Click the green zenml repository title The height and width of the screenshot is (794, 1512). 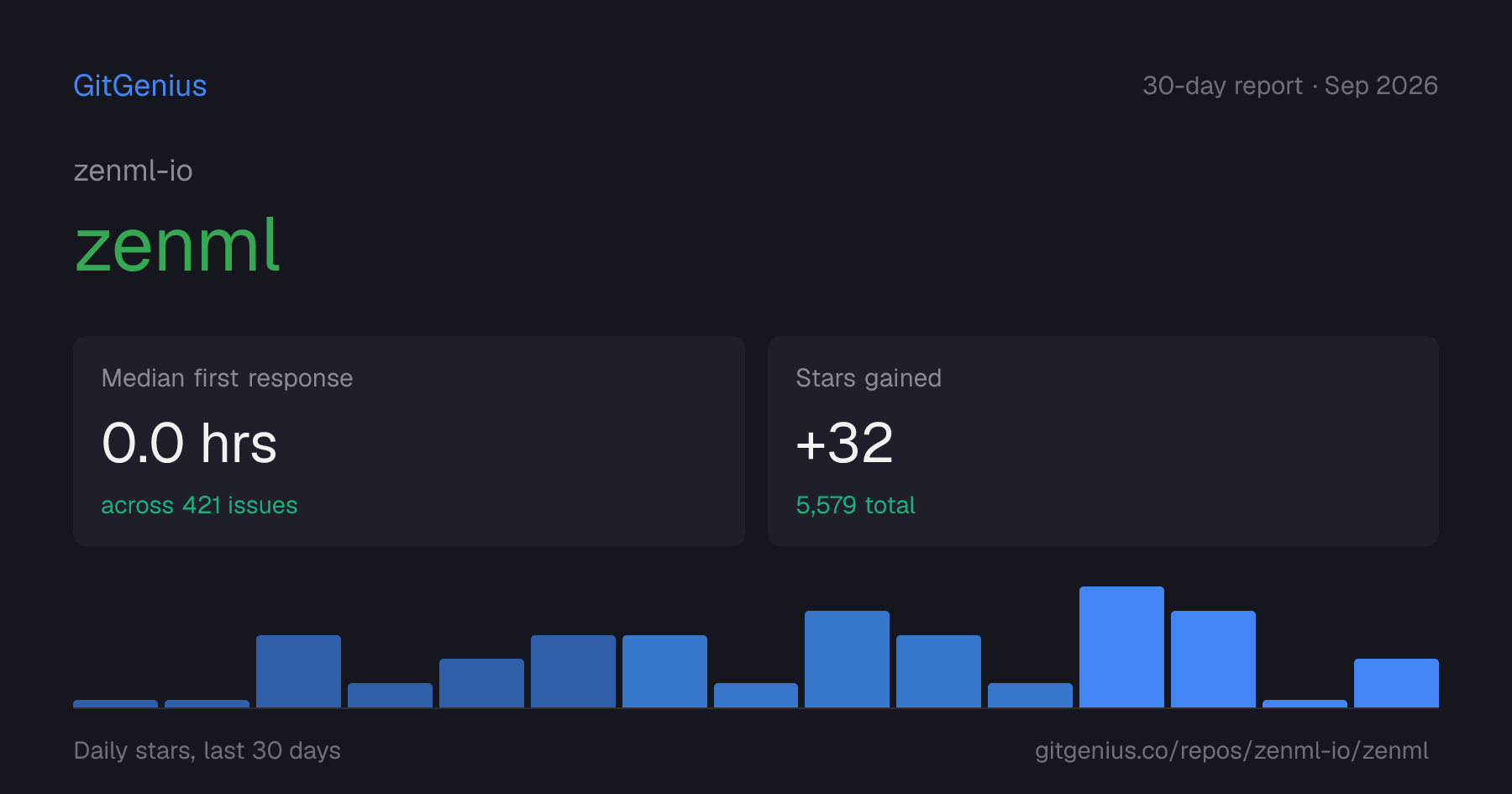[x=176, y=245]
